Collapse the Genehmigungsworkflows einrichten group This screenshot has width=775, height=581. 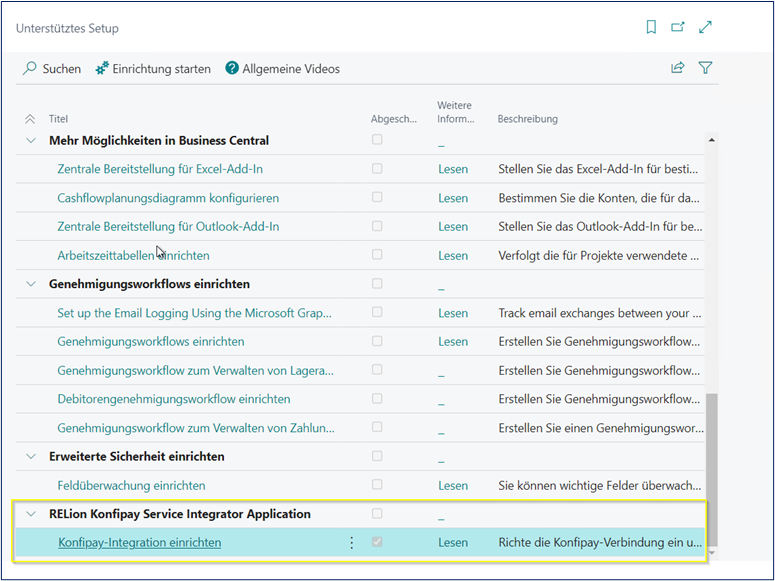click(30, 284)
